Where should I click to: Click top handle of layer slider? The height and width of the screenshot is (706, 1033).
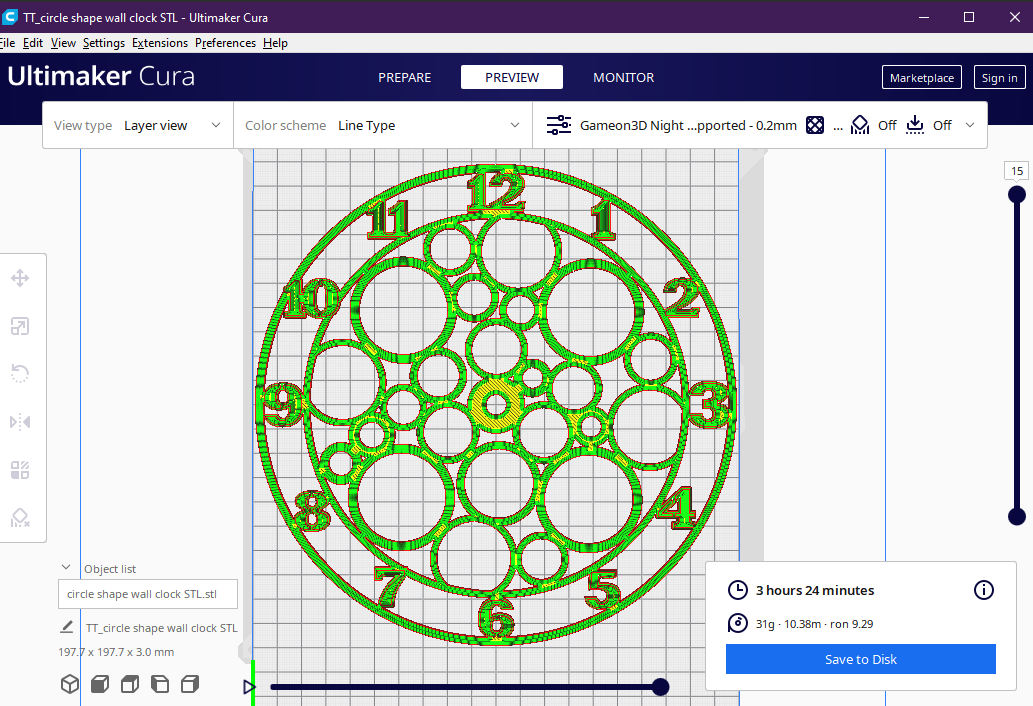1017,194
